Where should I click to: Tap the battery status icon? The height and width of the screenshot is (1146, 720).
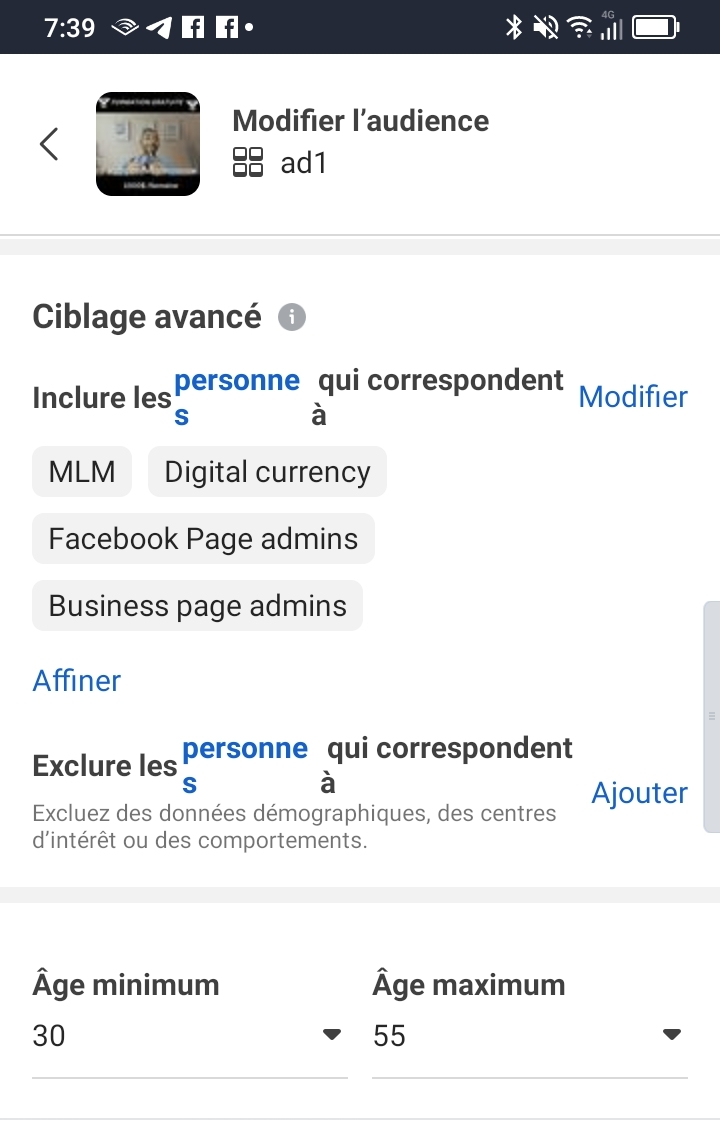[x=656, y=28]
